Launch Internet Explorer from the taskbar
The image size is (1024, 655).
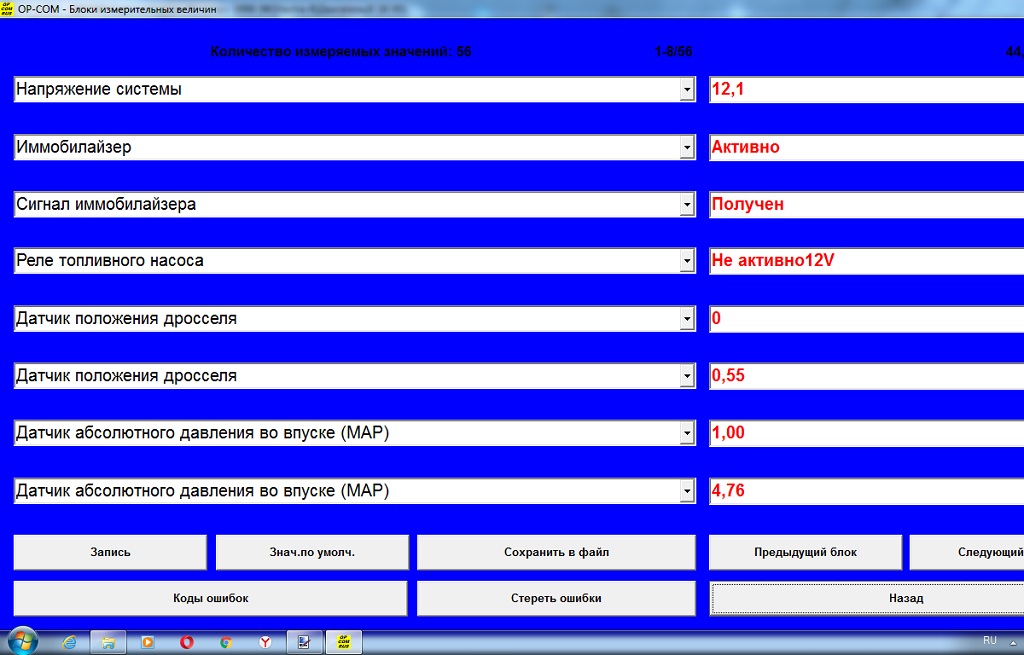pos(69,642)
